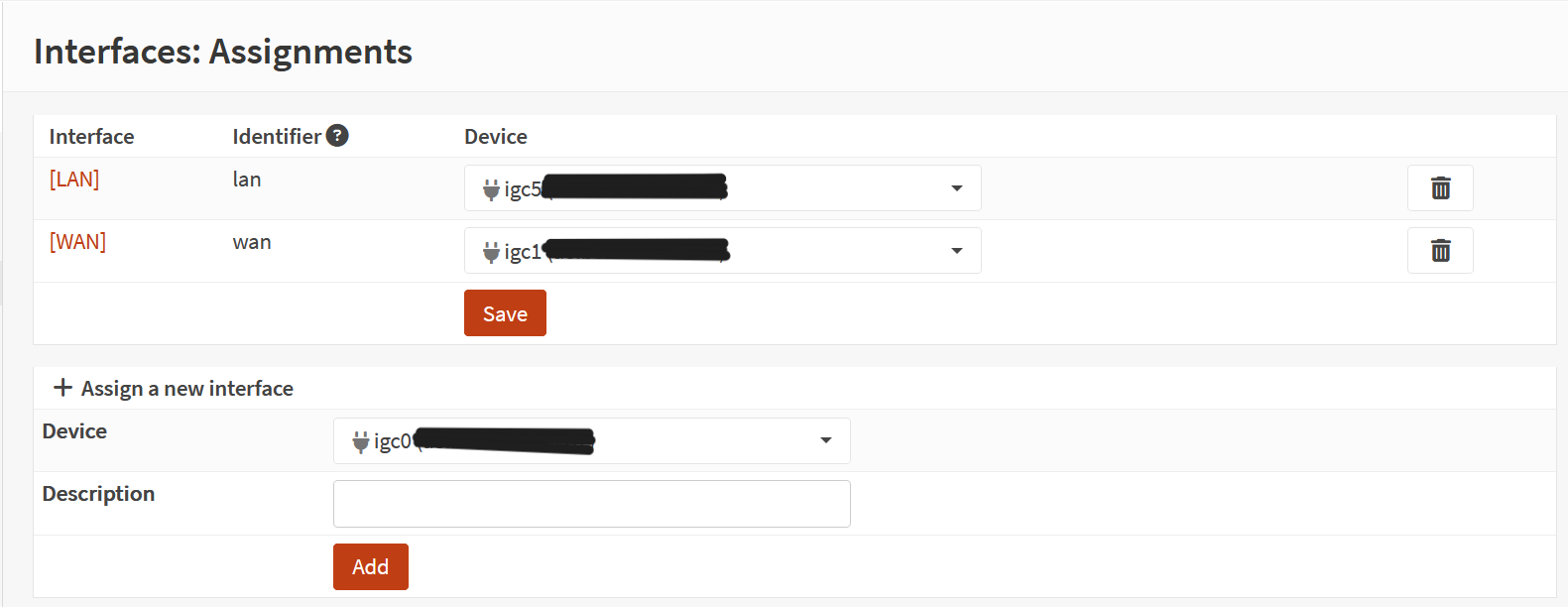This screenshot has height=607, width=1568.
Task: Click the plug icon beside igc1
Action: pyautogui.click(x=491, y=252)
